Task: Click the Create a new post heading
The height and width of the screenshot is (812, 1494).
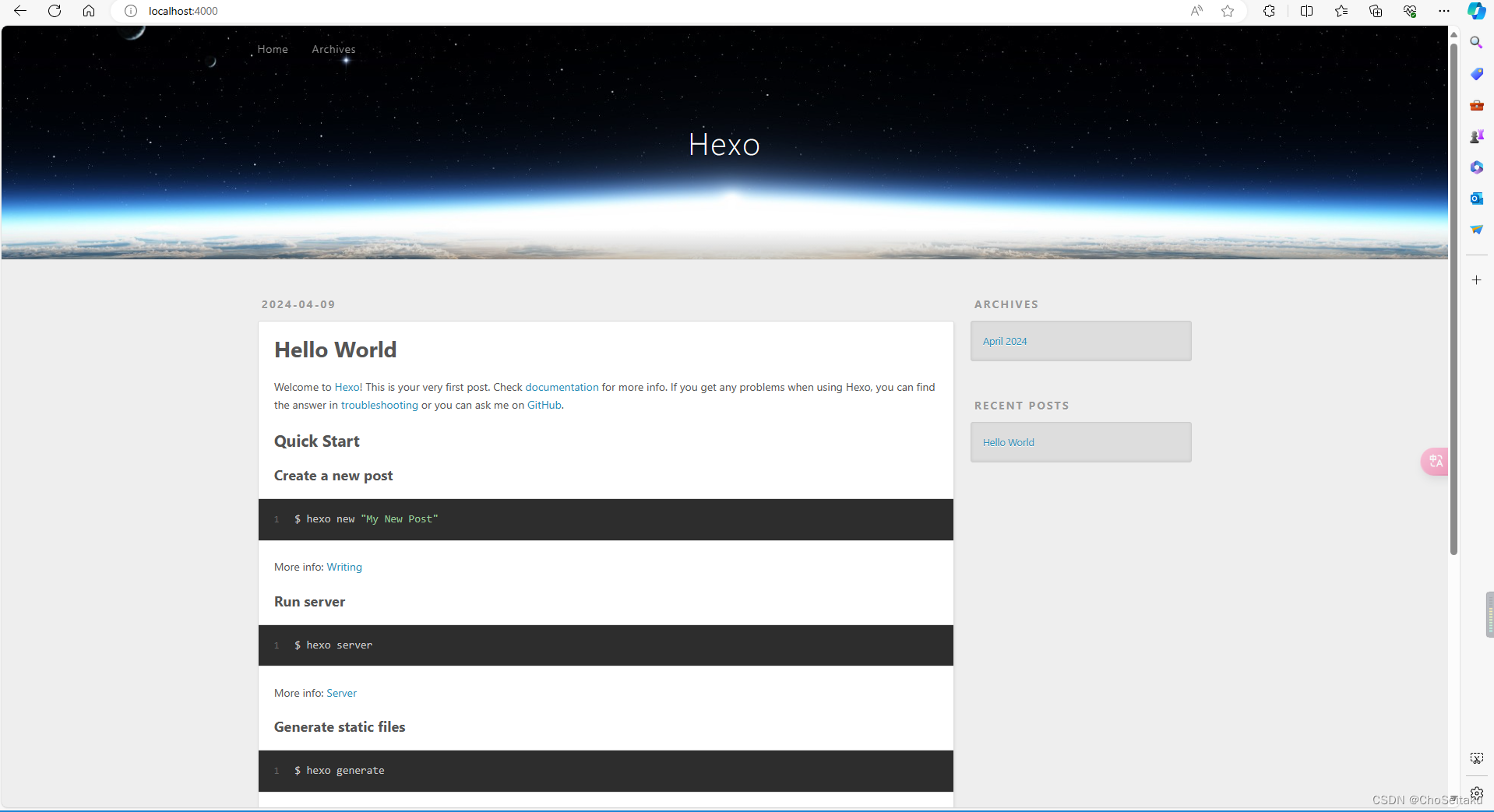Action: [333, 476]
